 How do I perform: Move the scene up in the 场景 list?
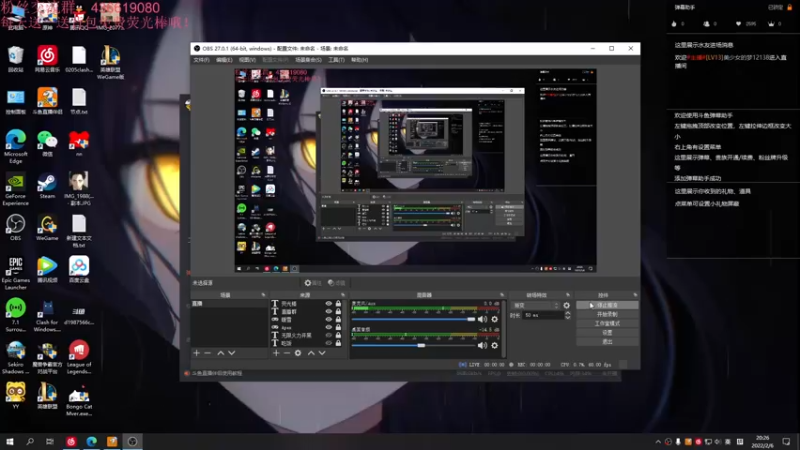[220, 353]
